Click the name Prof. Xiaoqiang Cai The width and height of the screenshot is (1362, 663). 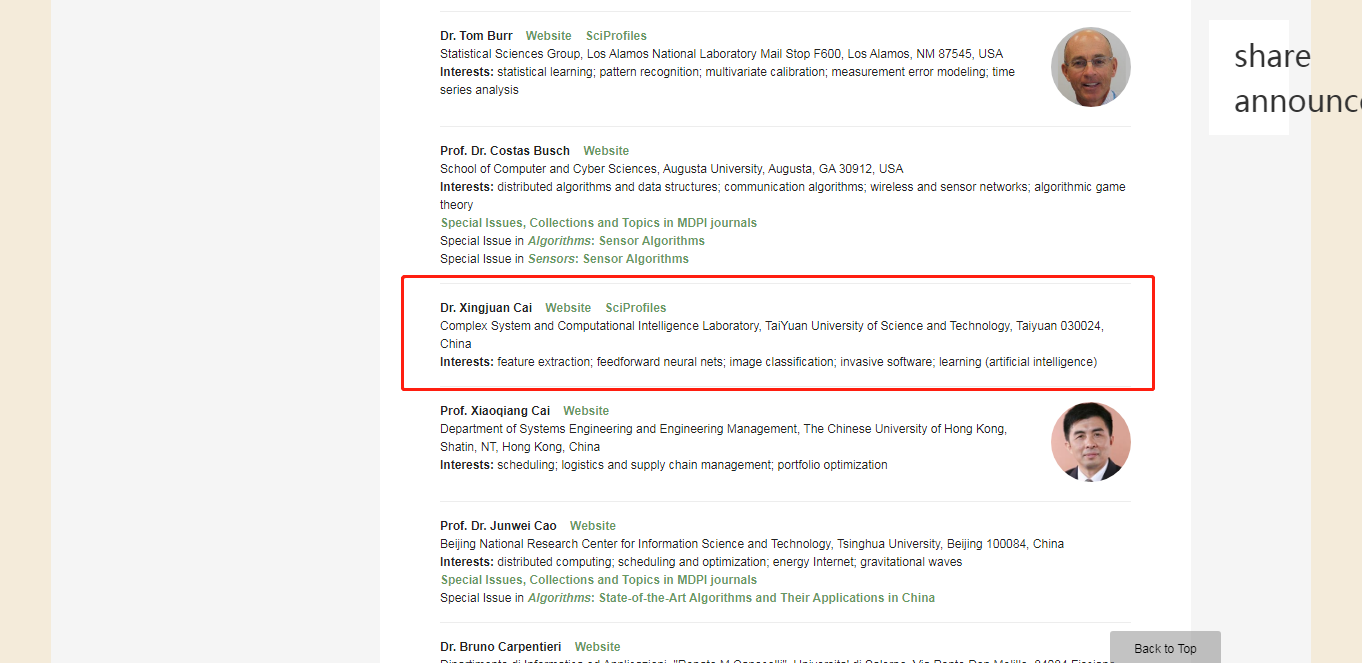[495, 411]
